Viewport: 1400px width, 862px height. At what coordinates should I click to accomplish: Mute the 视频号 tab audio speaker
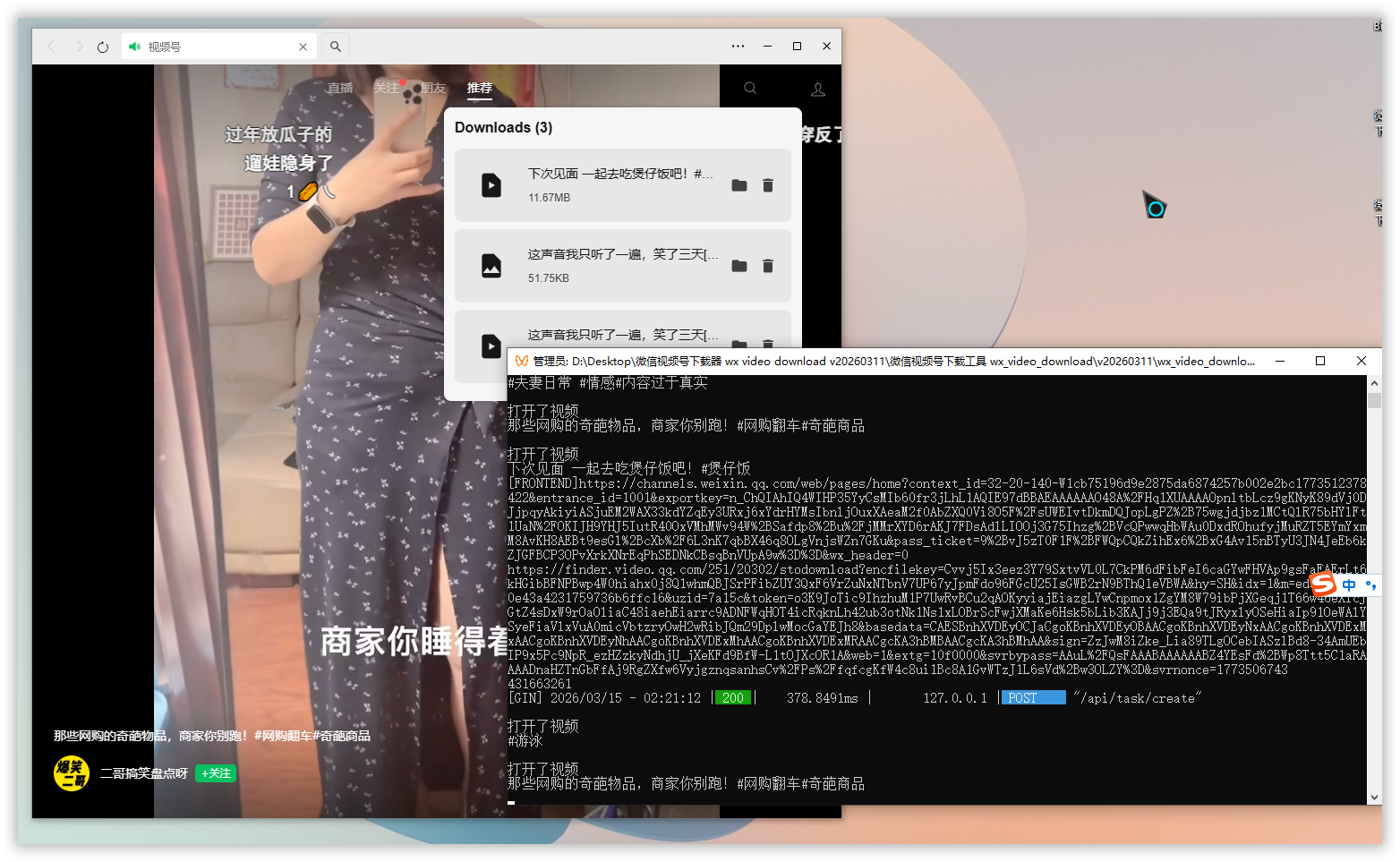(134, 47)
